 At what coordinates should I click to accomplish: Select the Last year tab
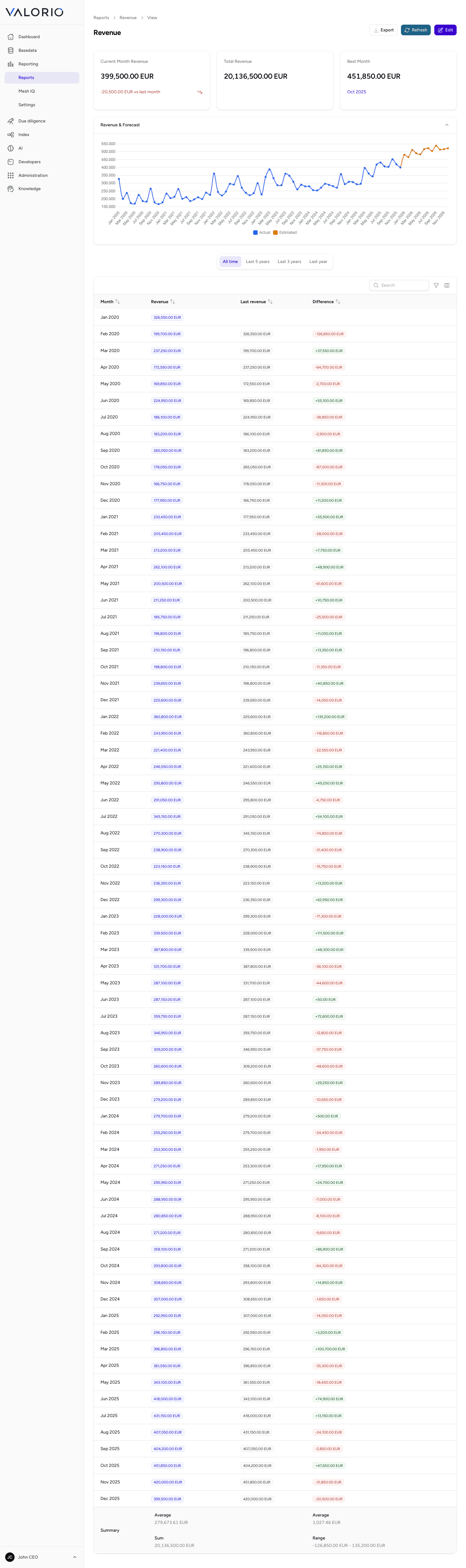click(318, 262)
